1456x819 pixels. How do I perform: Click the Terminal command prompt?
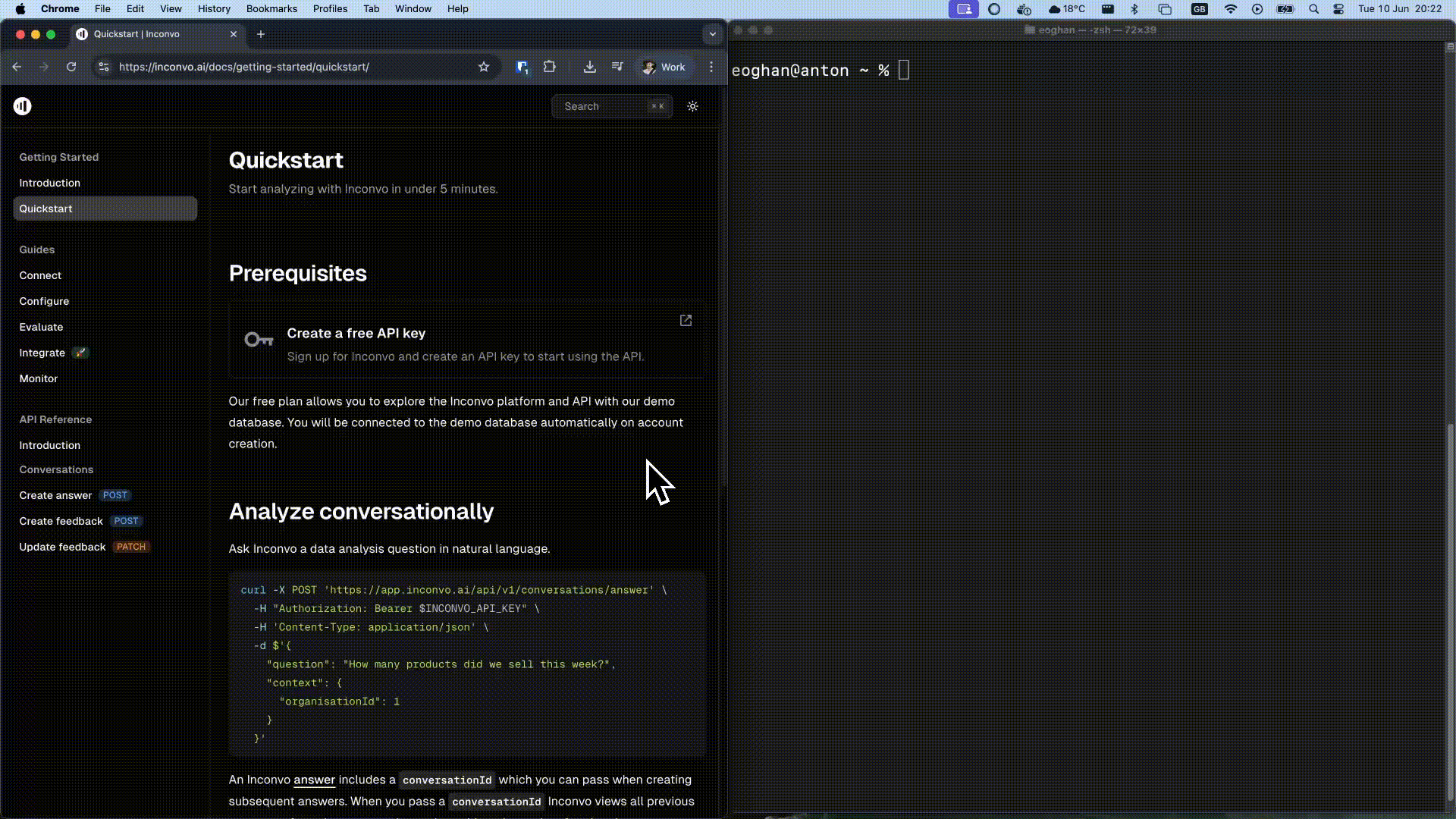(x=820, y=71)
